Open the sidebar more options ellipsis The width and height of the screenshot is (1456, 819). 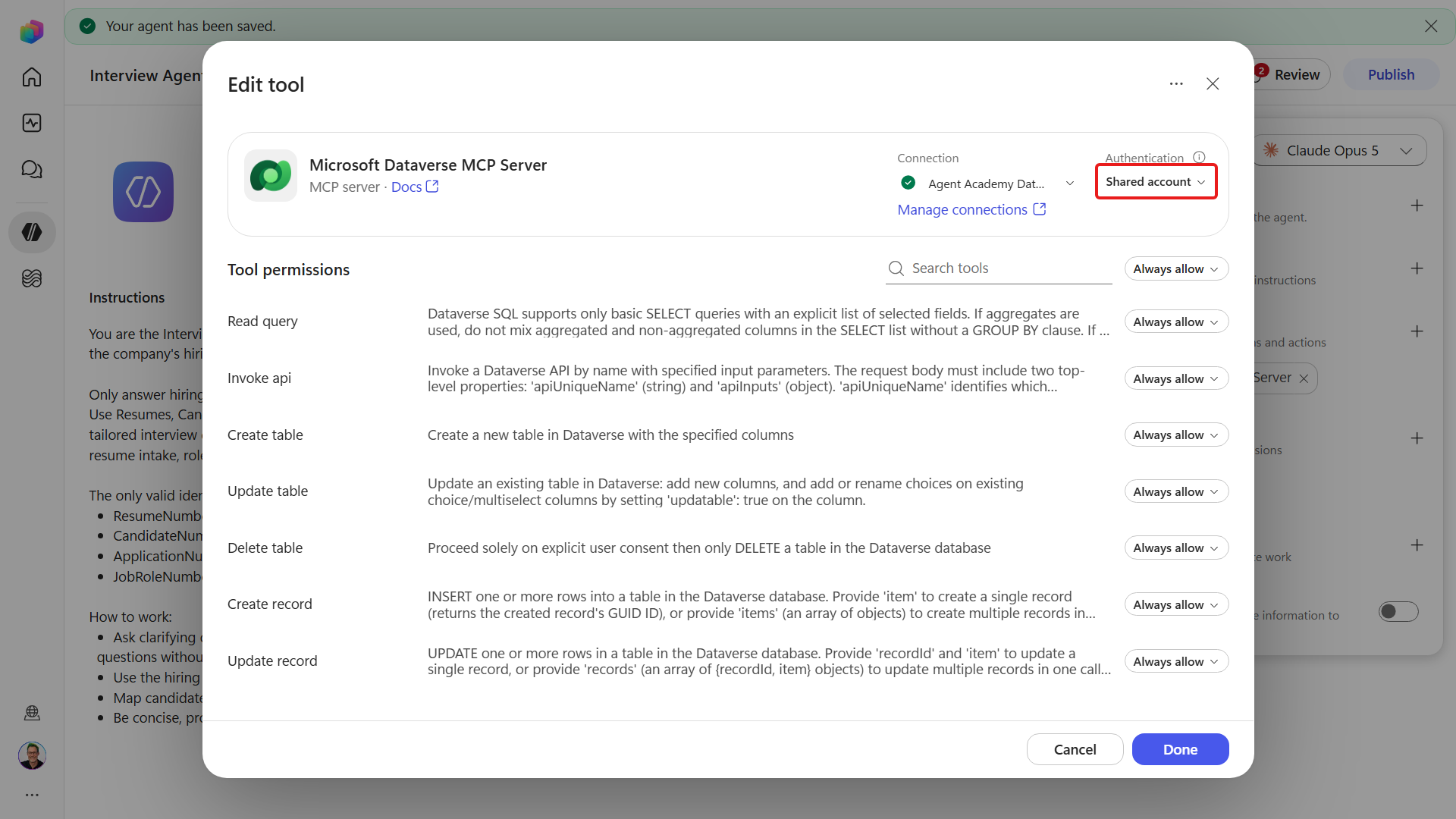pos(32,795)
